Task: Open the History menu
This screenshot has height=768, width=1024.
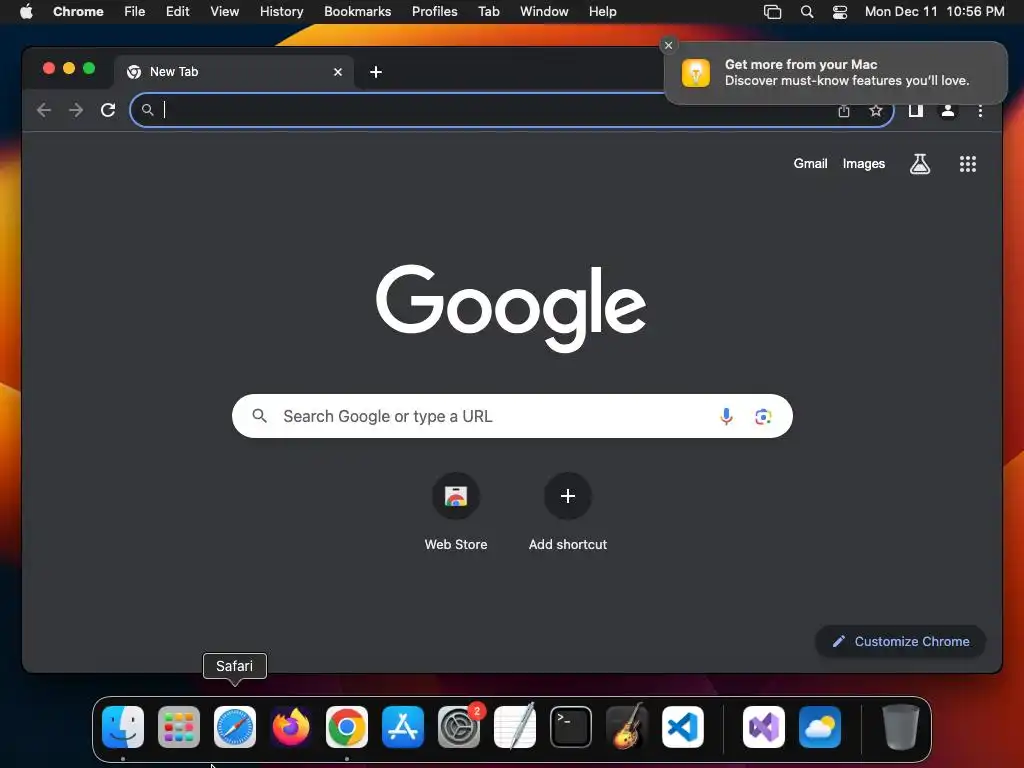Action: (281, 12)
